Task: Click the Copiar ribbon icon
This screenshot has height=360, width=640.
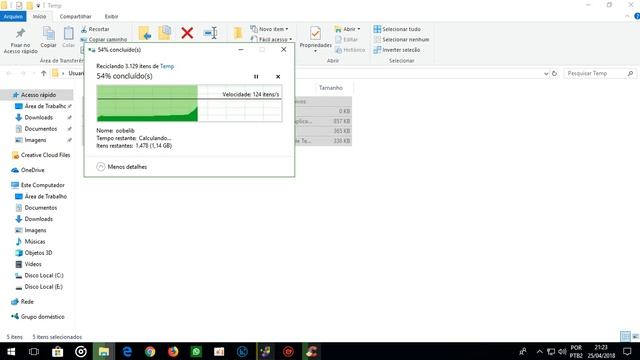Action: [x=49, y=37]
